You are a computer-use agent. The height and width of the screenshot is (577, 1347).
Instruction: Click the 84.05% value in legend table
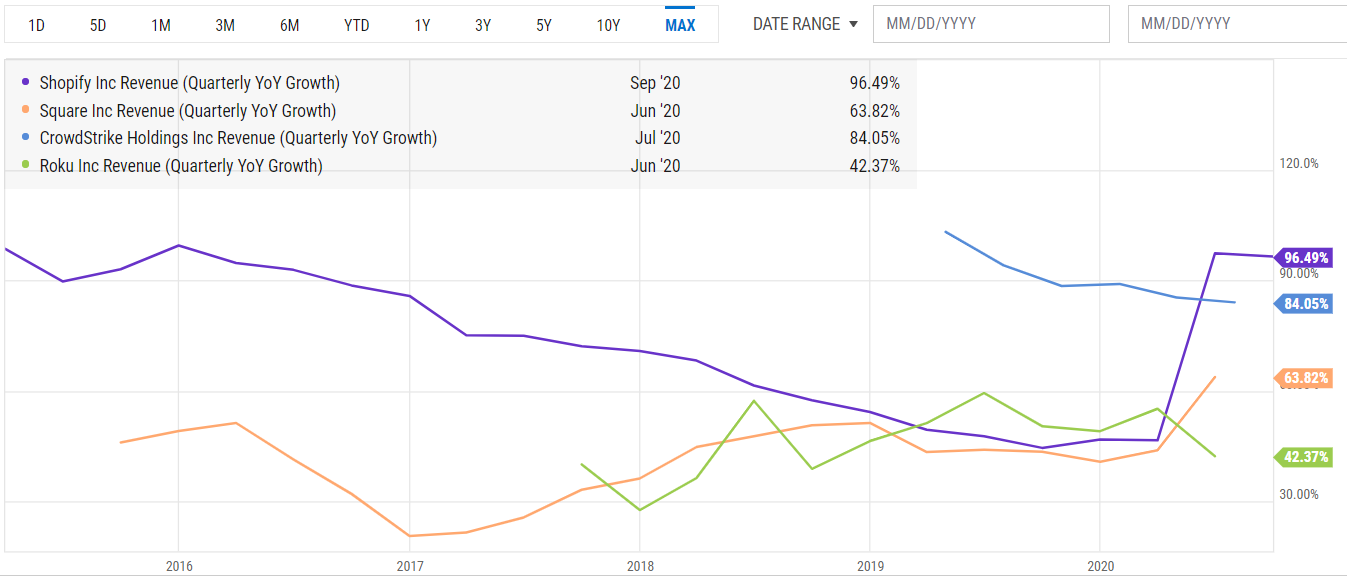click(875, 138)
